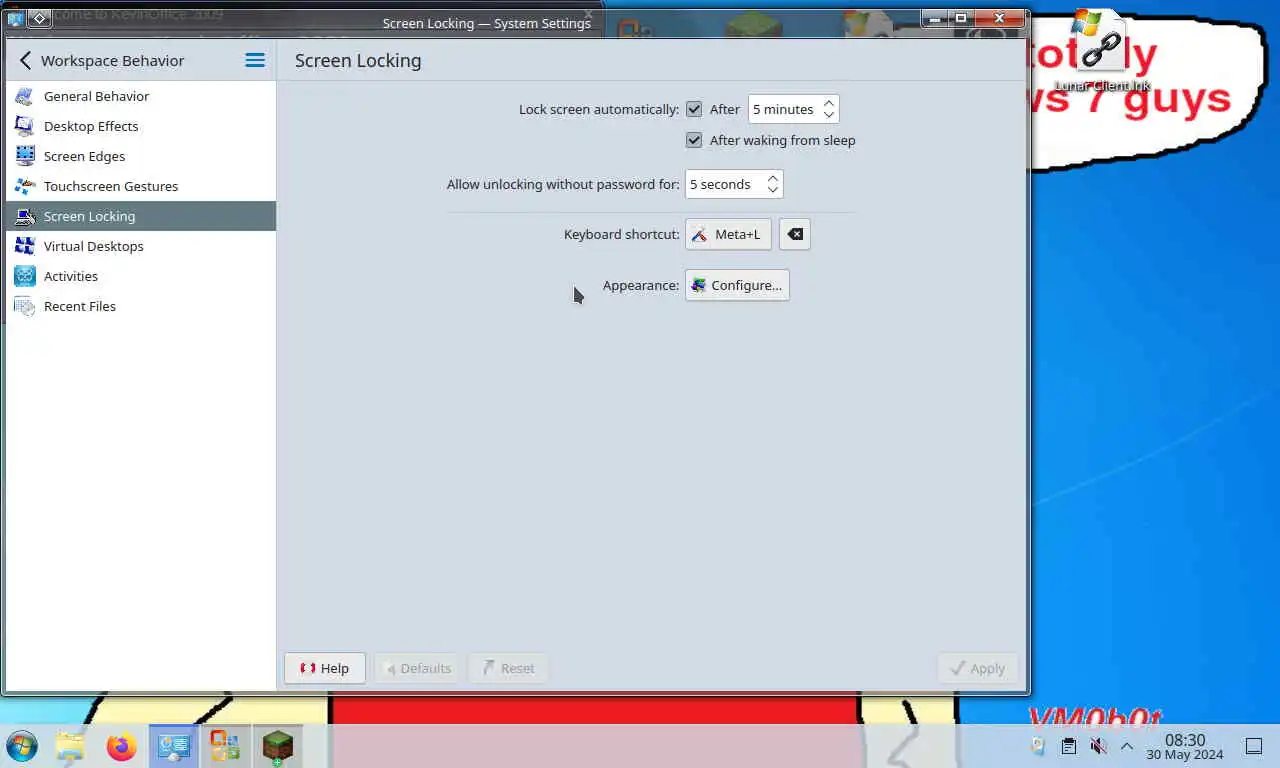Toggle the on-all-desktops pin in the title bar
The height and width of the screenshot is (768, 1280).
tap(39, 18)
